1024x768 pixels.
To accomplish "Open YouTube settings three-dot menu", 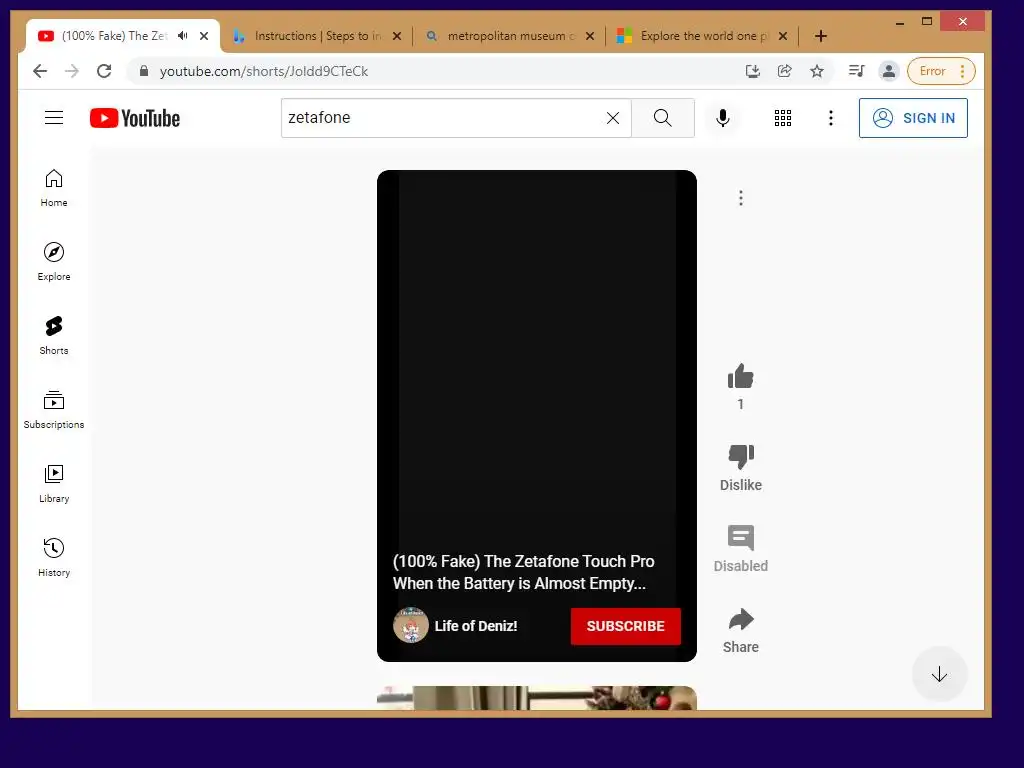I will click(831, 118).
